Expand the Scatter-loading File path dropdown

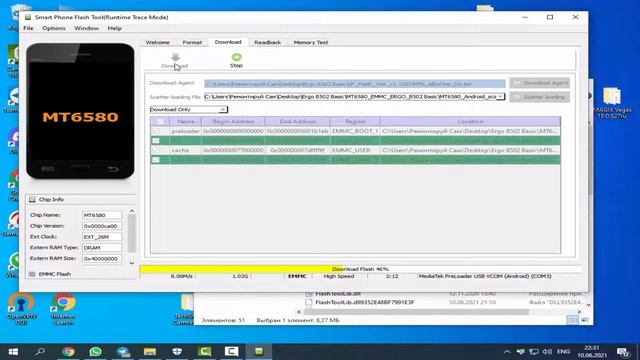[x=500, y=97]
